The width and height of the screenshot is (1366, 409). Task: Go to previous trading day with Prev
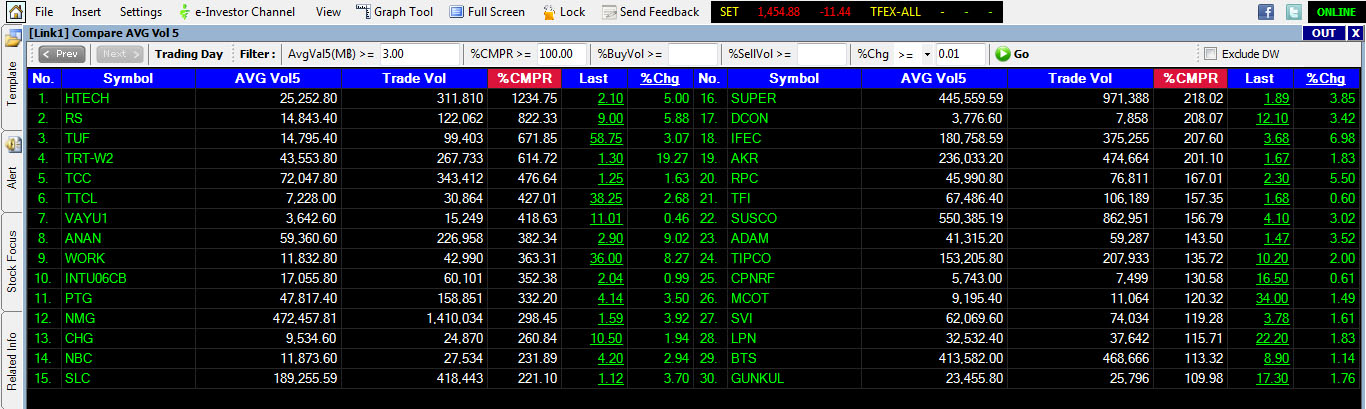click(x=61, y=54)
